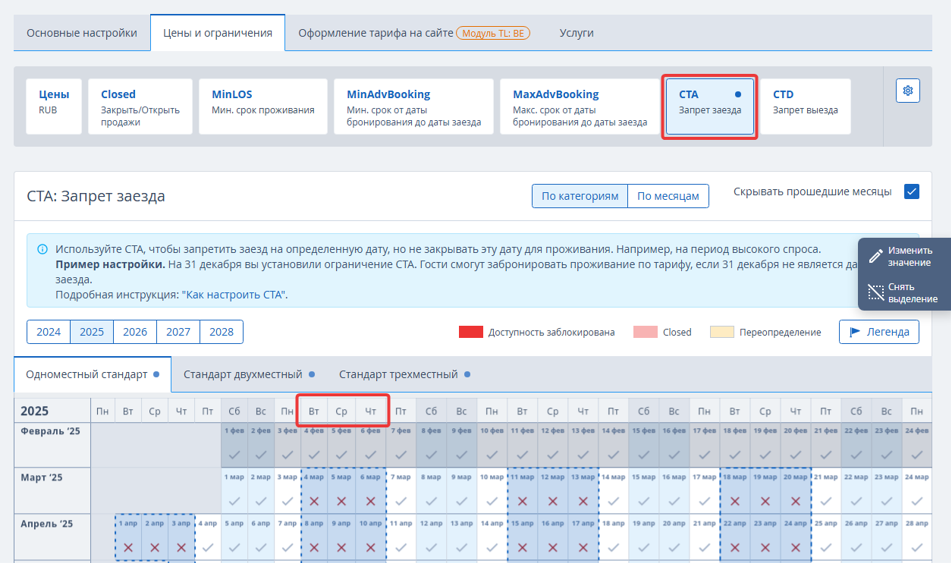Click the blue info icon in the hint box

pos(42,249)
